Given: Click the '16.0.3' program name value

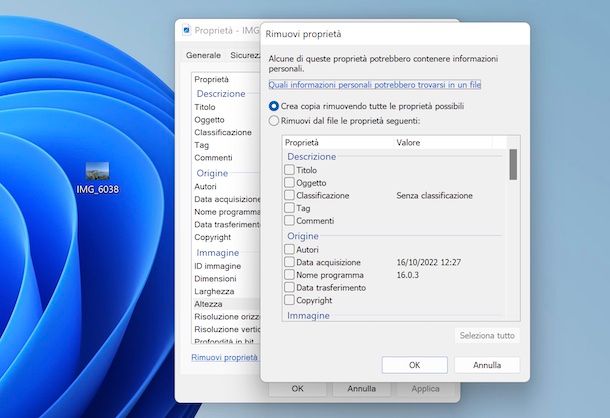Looking at the screenshot, I should [x=408, y=275].
